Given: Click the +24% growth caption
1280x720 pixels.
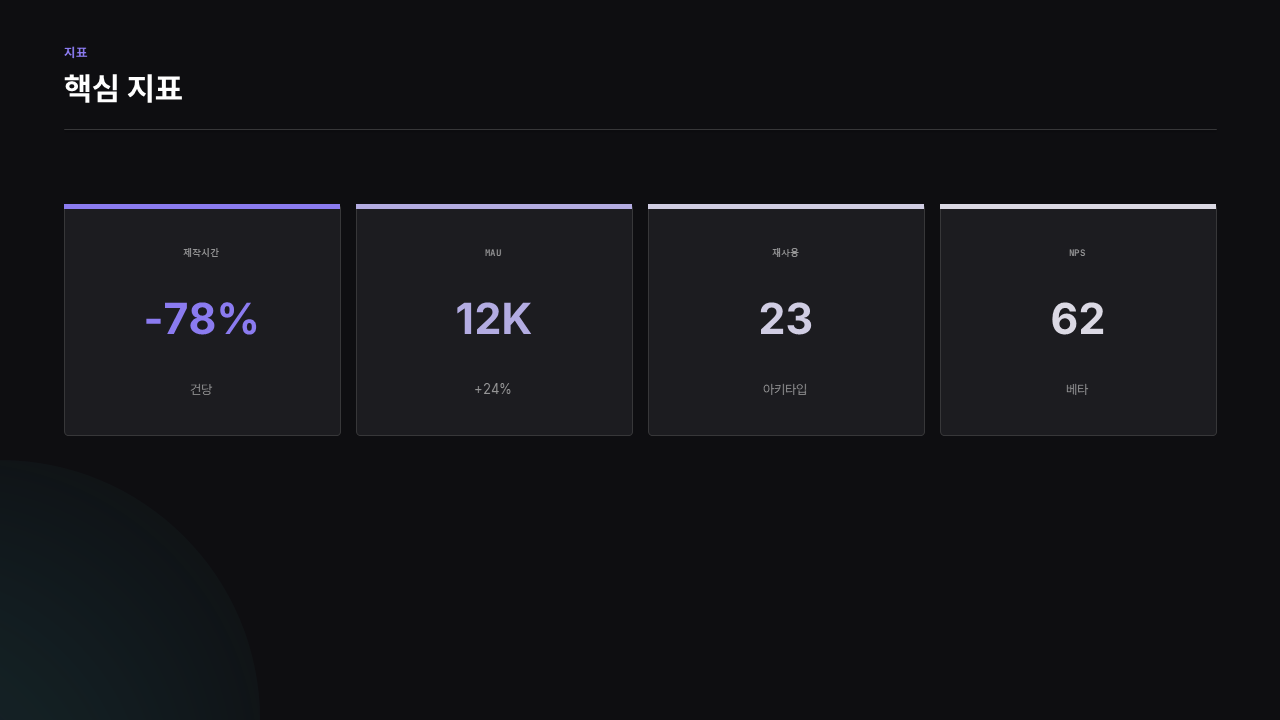Looking at the screenshot, I should tap(493, 389).
